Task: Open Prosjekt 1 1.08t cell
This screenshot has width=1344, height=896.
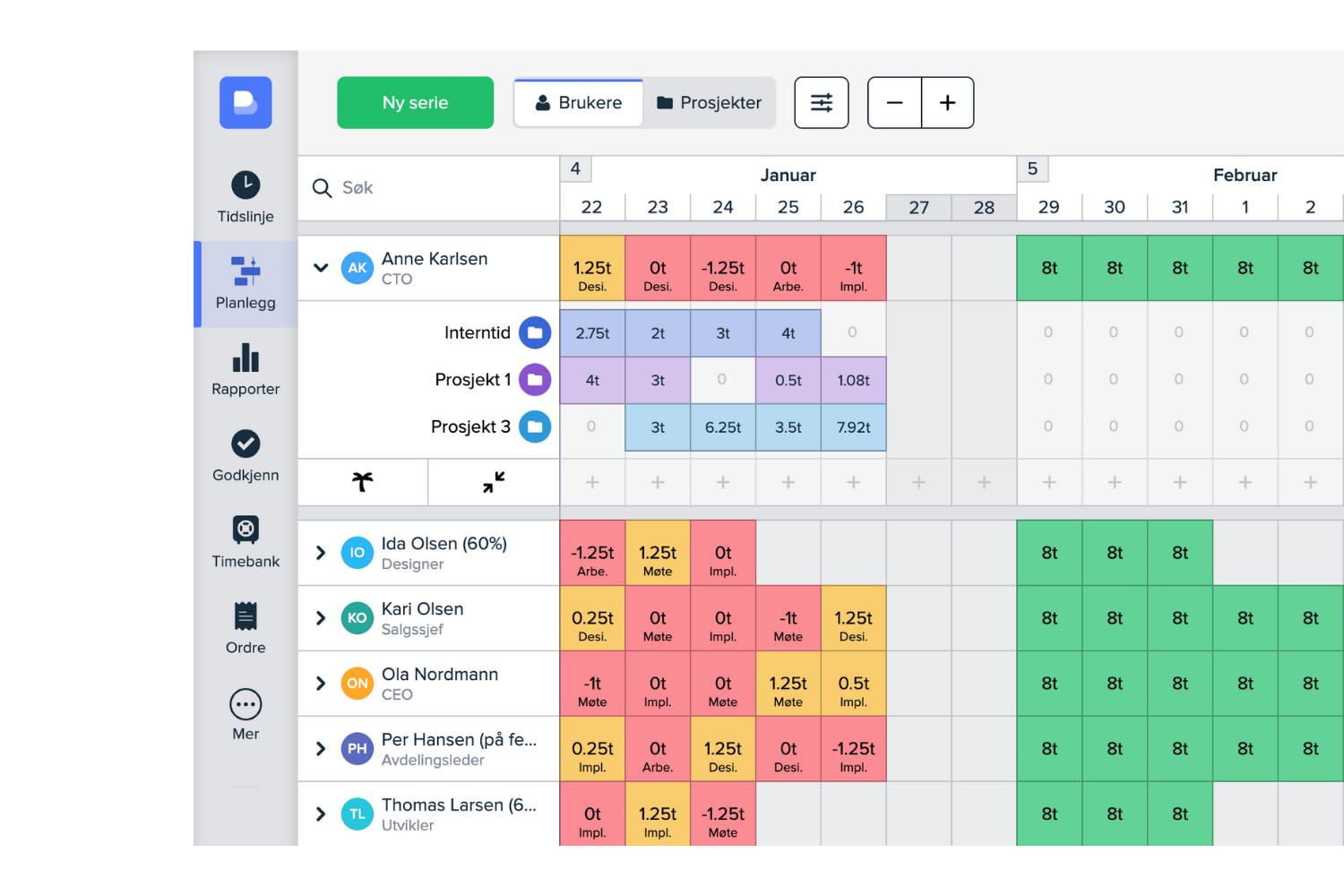Action: pyautogui.click(x=853, y=380)
